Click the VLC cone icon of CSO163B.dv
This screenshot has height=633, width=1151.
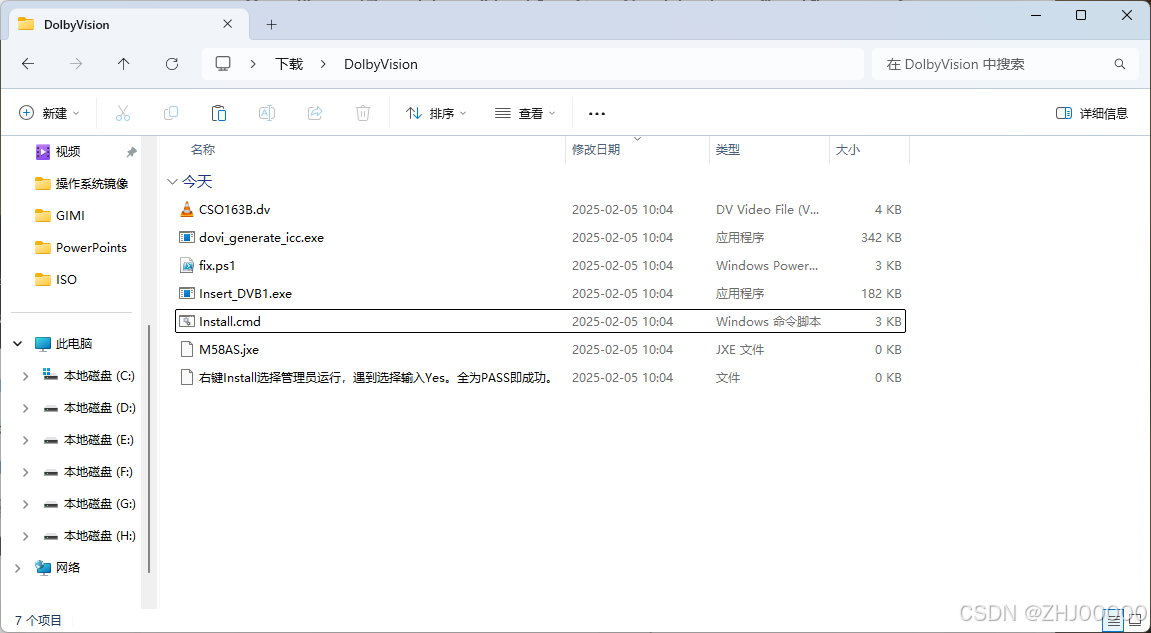pos(186,209)
